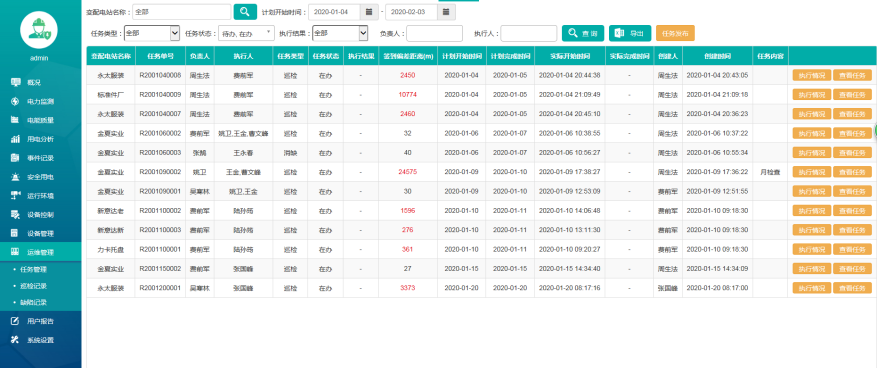Viewport: 877px width, 368px height.
Task: Click 查看任务 for task R2001060003
Action: click(852, 152)
